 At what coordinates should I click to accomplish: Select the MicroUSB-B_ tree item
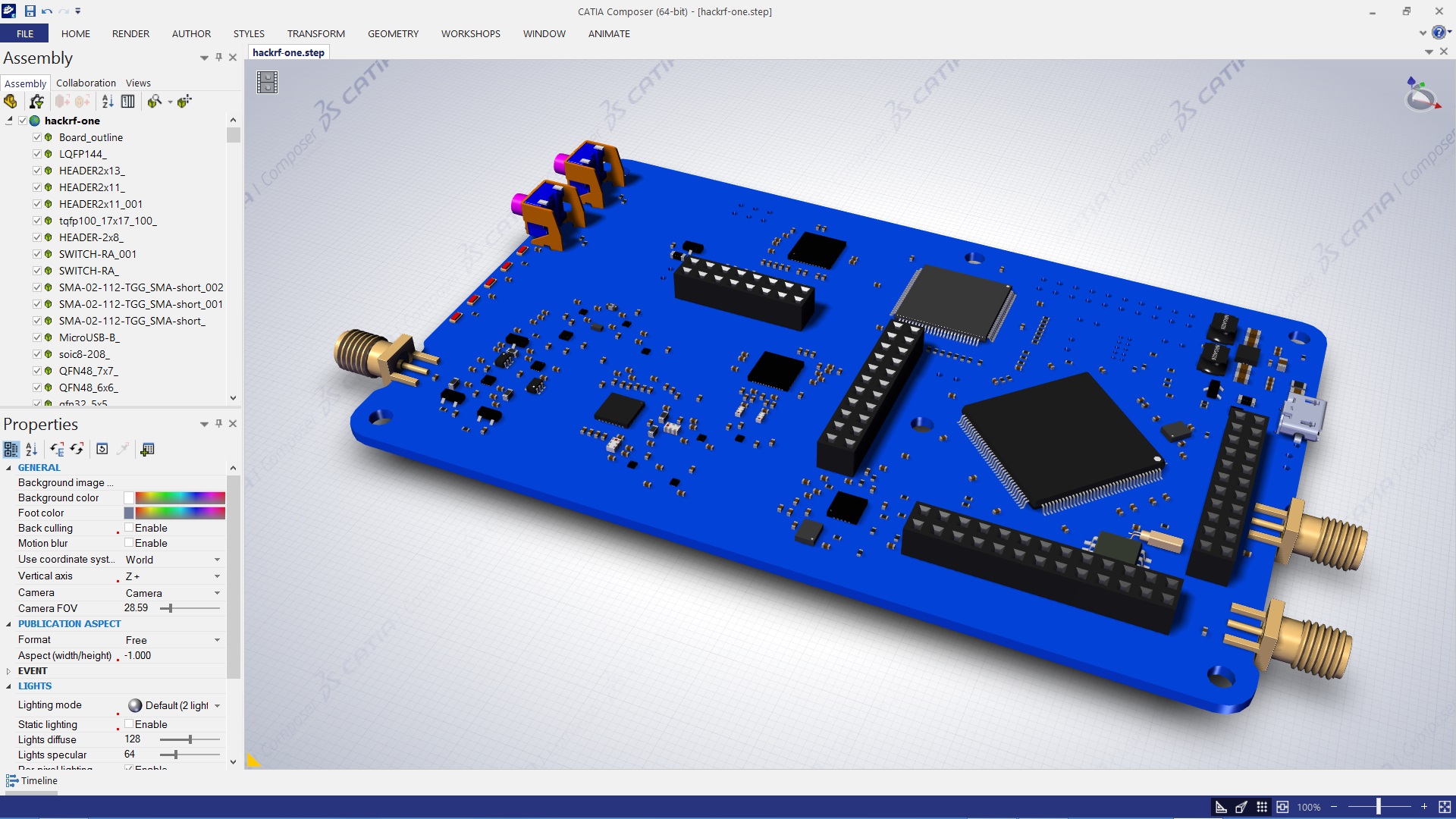point(89,337)
